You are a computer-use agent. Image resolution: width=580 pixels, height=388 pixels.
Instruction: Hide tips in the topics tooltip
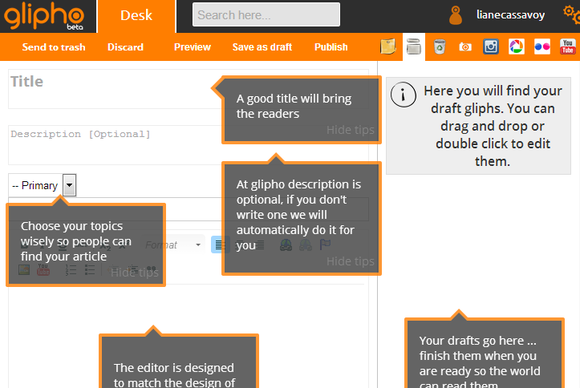tap(135, 273)
